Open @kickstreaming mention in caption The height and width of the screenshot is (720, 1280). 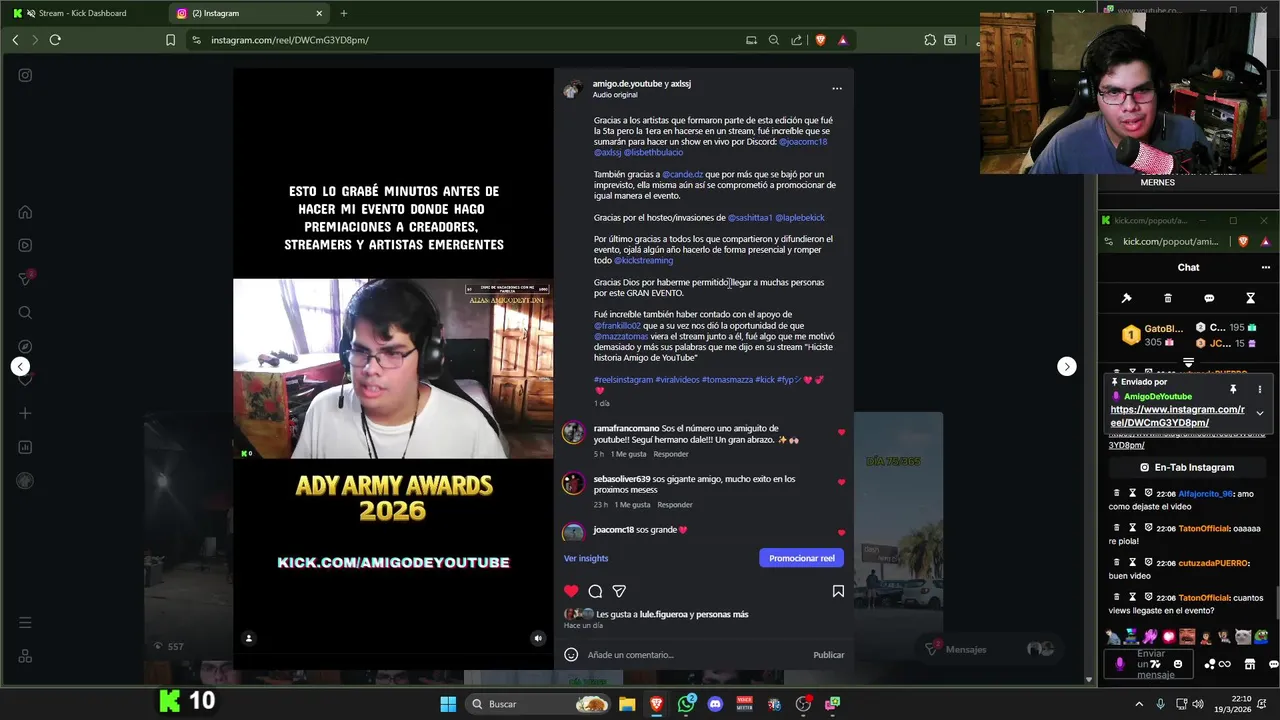(643, 261)
